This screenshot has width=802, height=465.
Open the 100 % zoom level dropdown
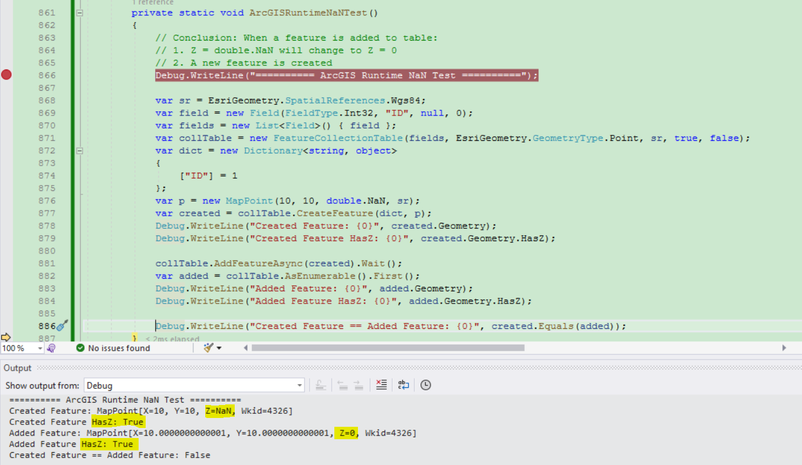39,348
